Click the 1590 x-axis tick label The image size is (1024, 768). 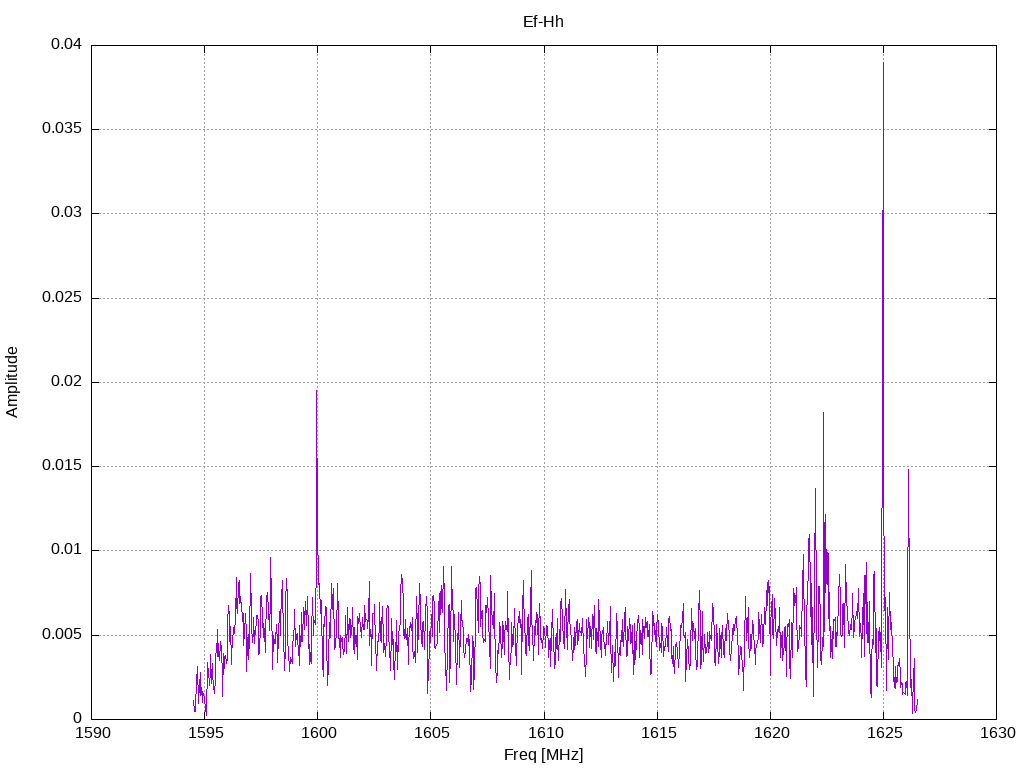pos(93,733)
